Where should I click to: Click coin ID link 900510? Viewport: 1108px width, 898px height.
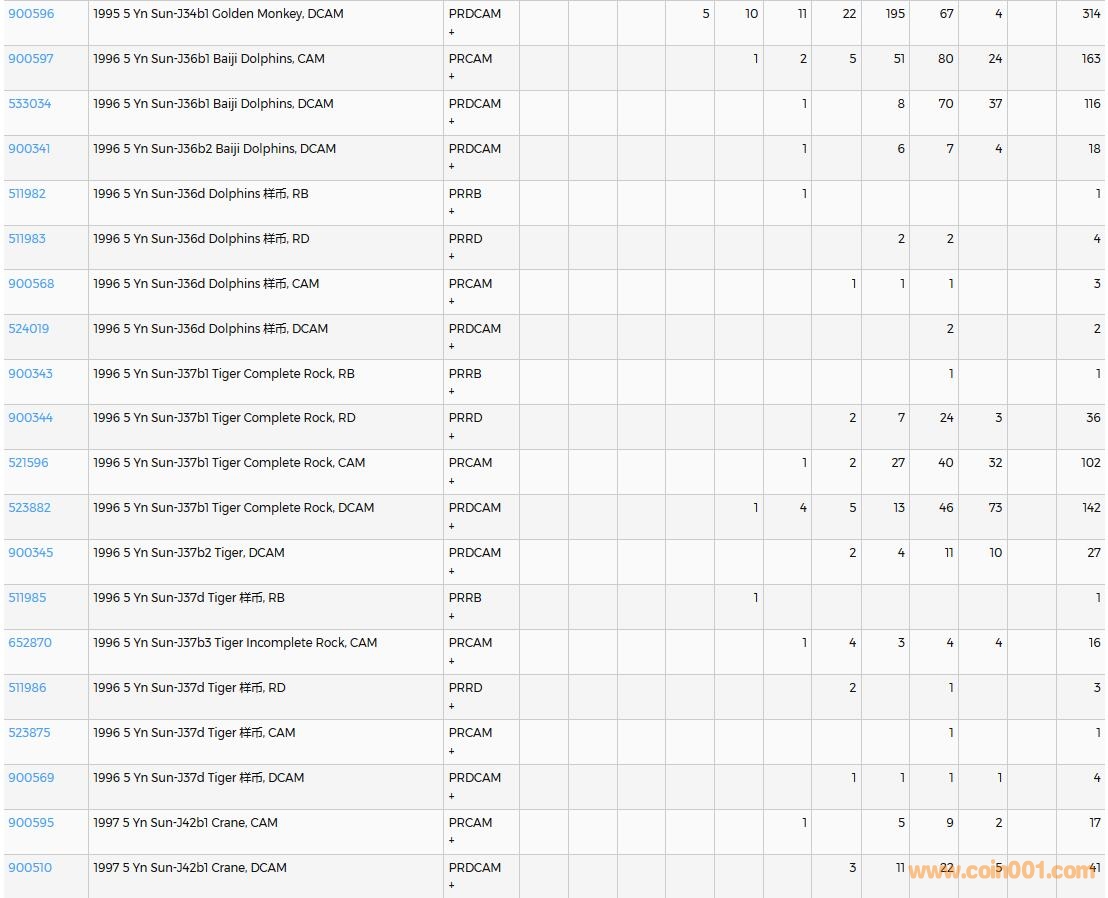pyautogui.click(x=30, y=868)
